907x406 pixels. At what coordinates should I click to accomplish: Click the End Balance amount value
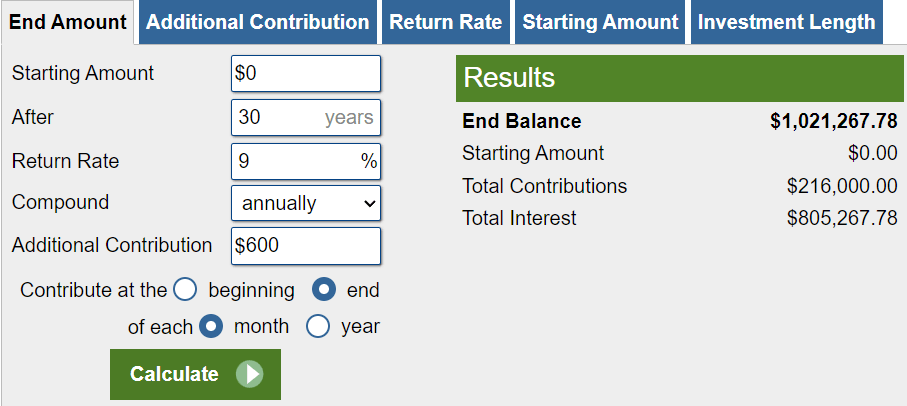click(x=833, y=122)
